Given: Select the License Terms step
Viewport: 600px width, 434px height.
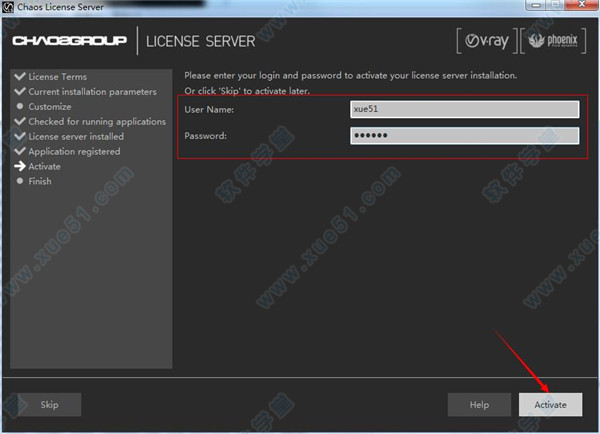Looking at the screenshot, I should click(x=57, y=77).
